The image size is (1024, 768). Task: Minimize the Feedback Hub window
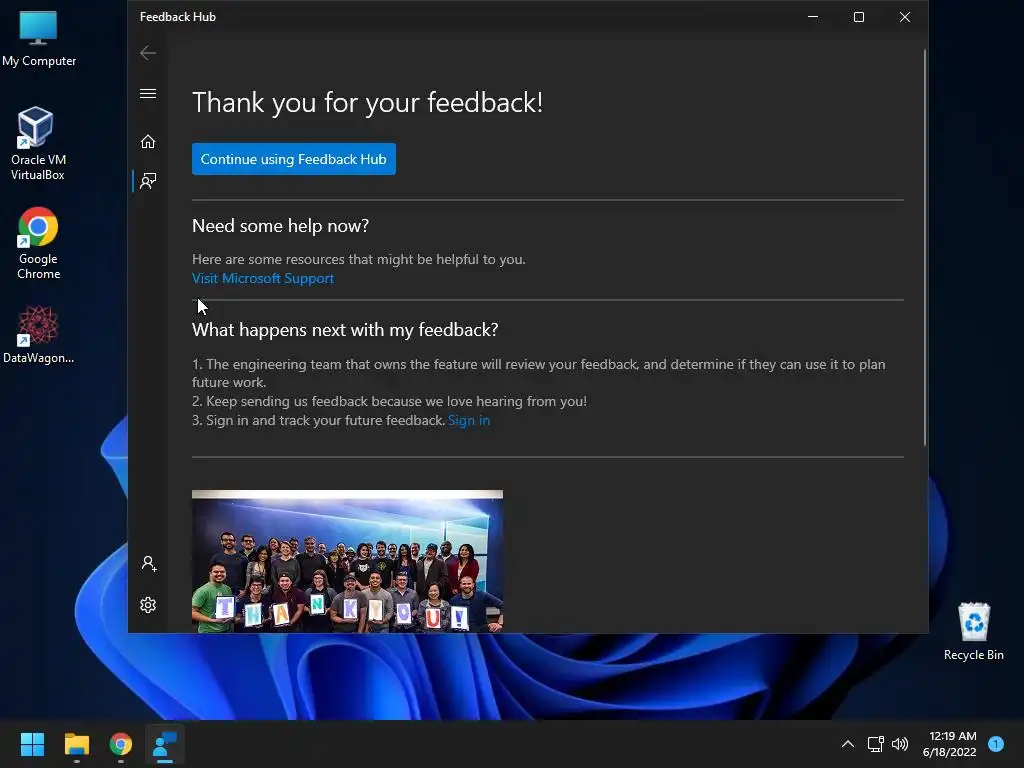point(813,17)
